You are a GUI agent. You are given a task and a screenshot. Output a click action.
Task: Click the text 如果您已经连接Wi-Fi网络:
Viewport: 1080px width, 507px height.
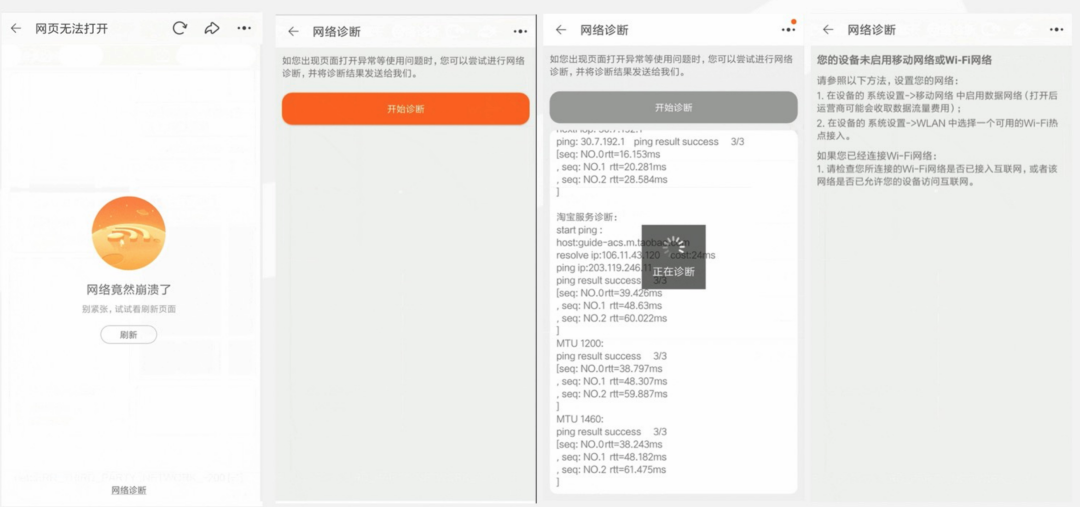[877, 155]
